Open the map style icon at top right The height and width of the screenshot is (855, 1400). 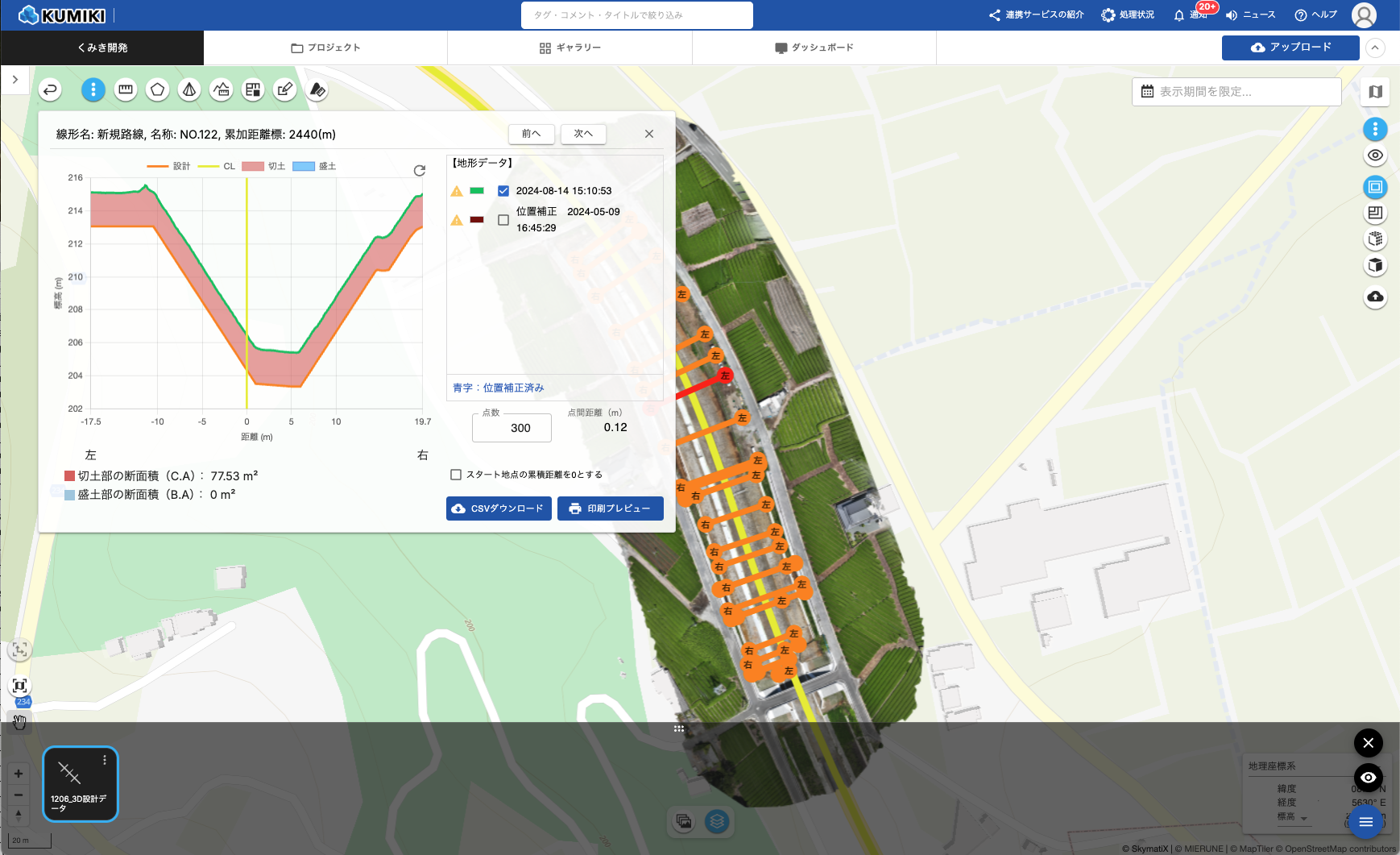click(x=1375, y=92)
